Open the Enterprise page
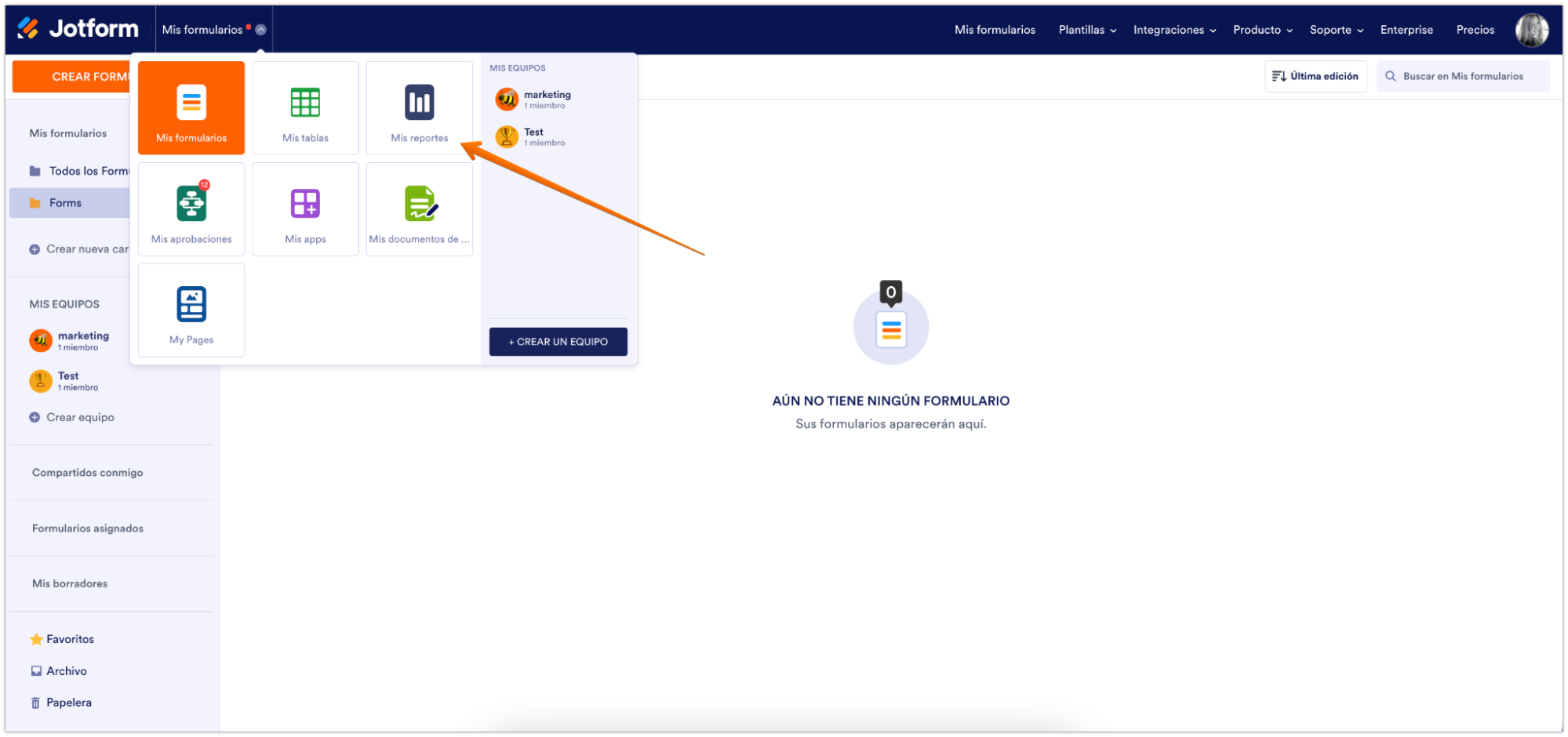Image resolution: width=1568 pixels, height=737 pixels. (1406, 30)
